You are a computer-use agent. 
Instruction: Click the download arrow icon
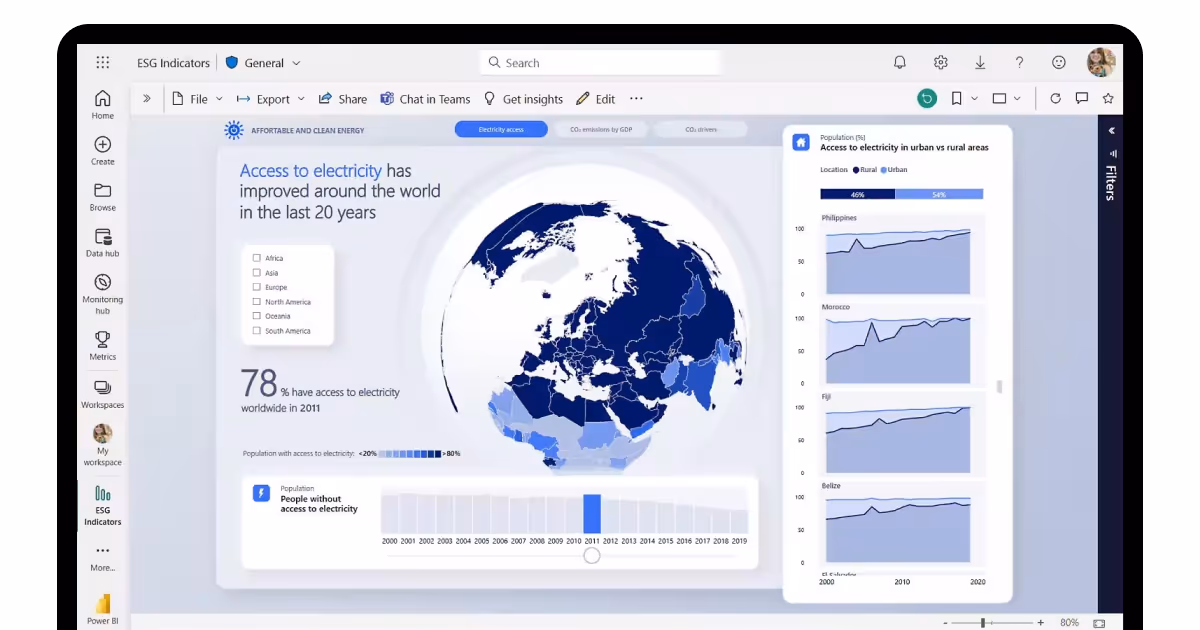pos(980,62)
